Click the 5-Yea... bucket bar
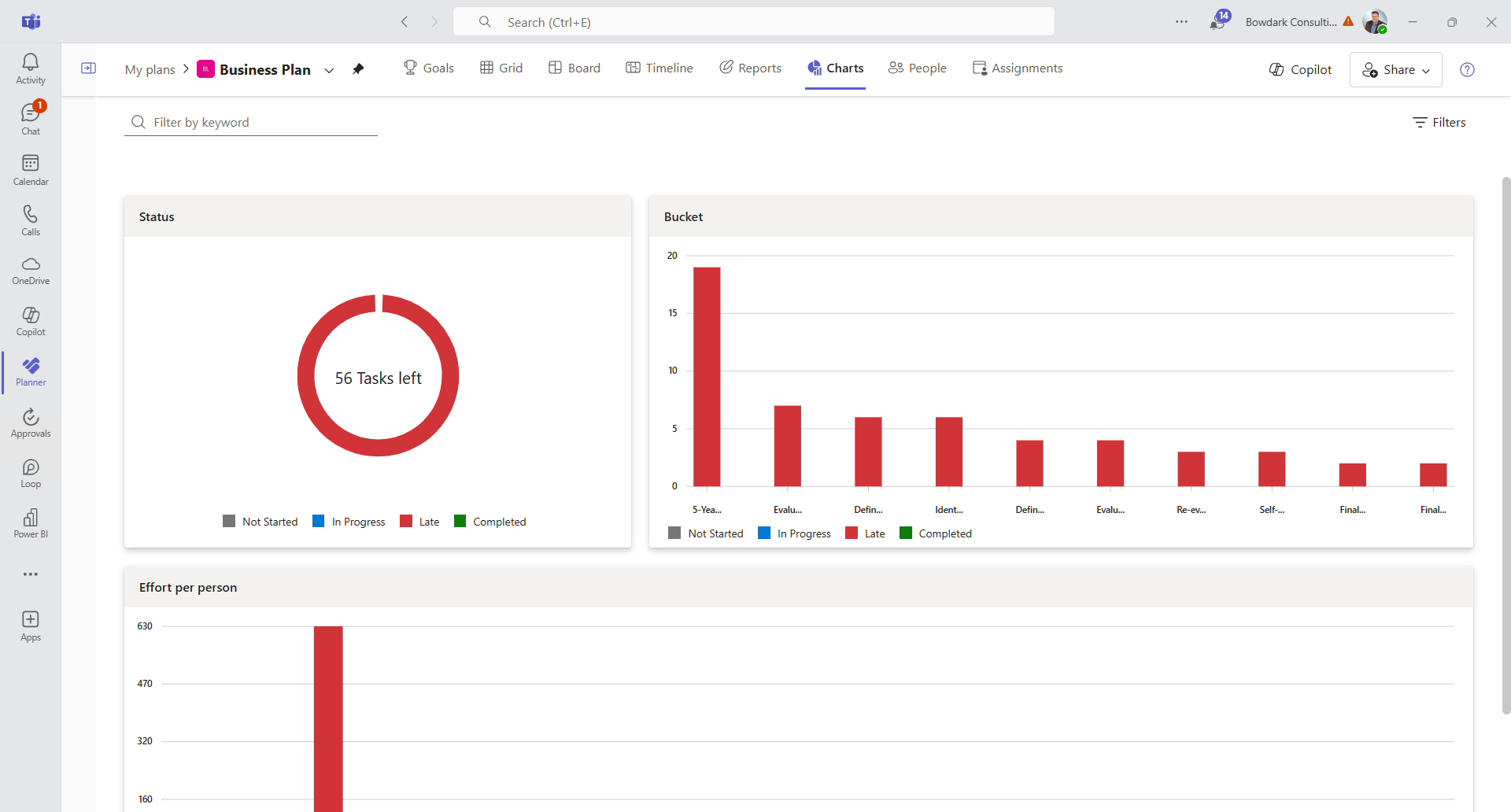The image size is (1511, 812). 707,377
